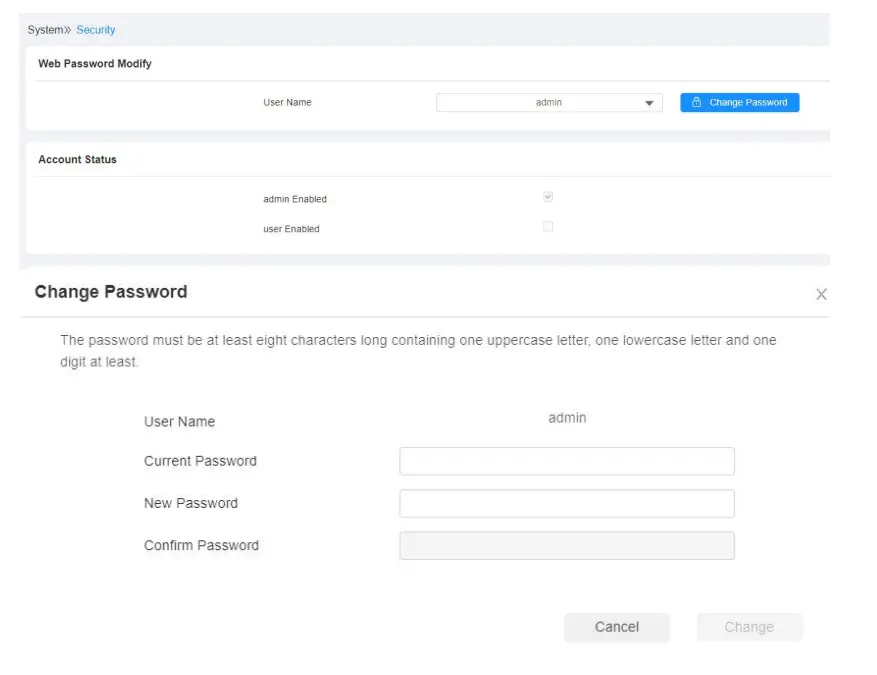The image size is (877, 675).
Task: Click the lock icon on Change Password button
Action: [696, 102]
